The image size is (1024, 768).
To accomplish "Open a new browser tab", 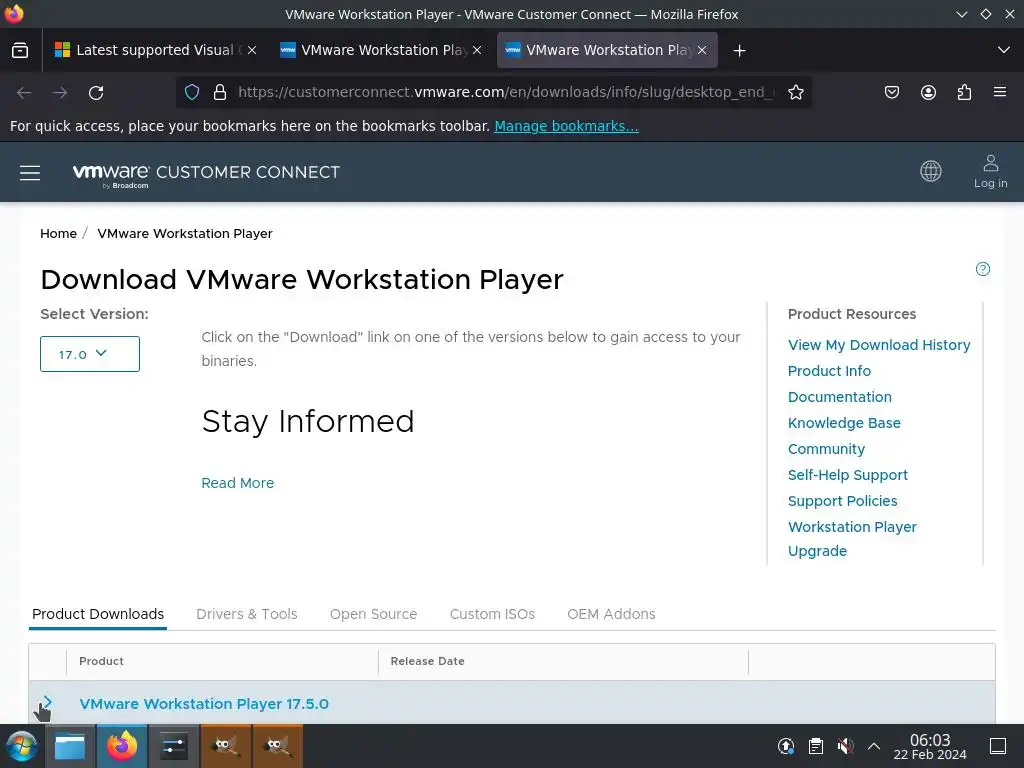I will click(739, 50).
